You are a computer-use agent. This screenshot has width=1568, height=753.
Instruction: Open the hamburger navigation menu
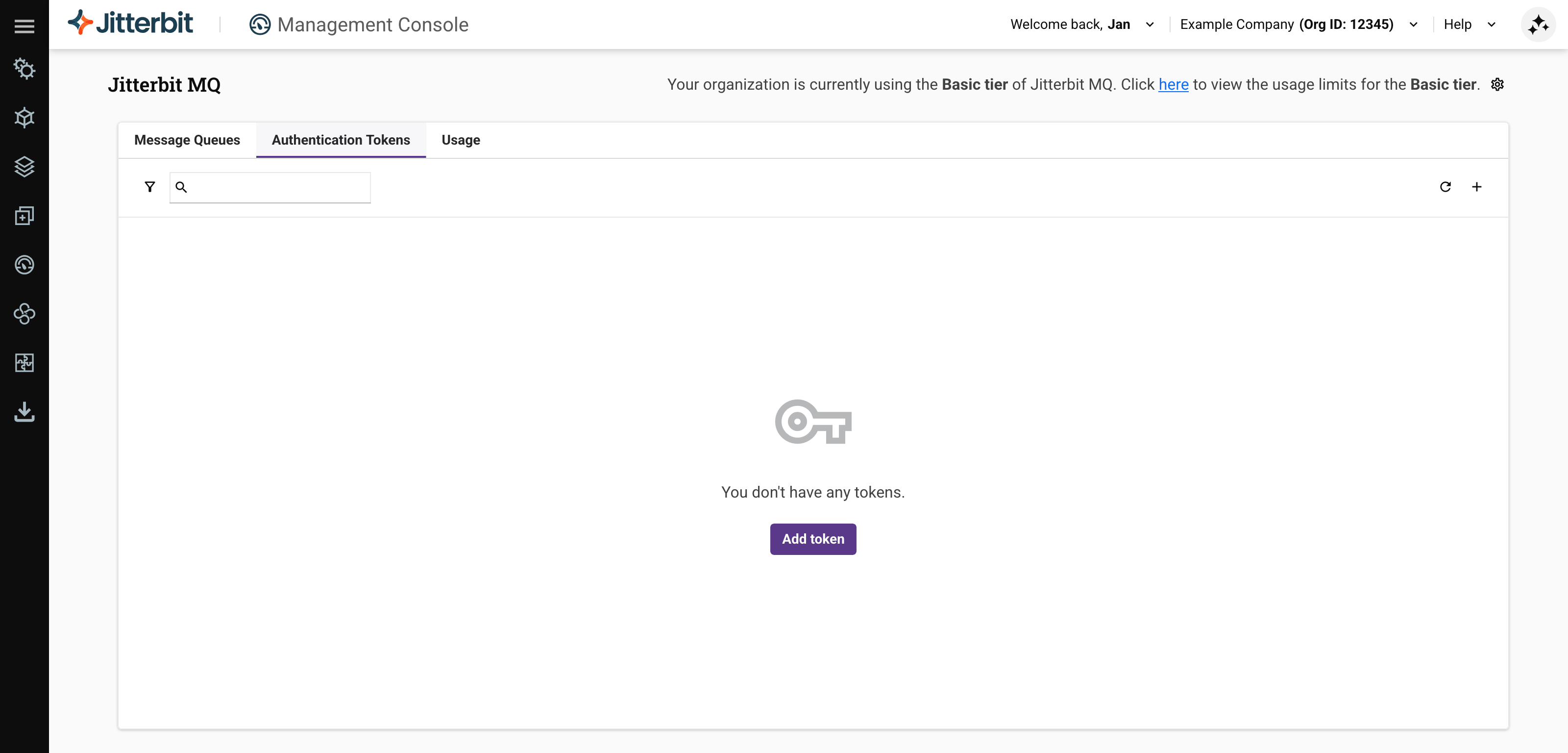point(24,25)
